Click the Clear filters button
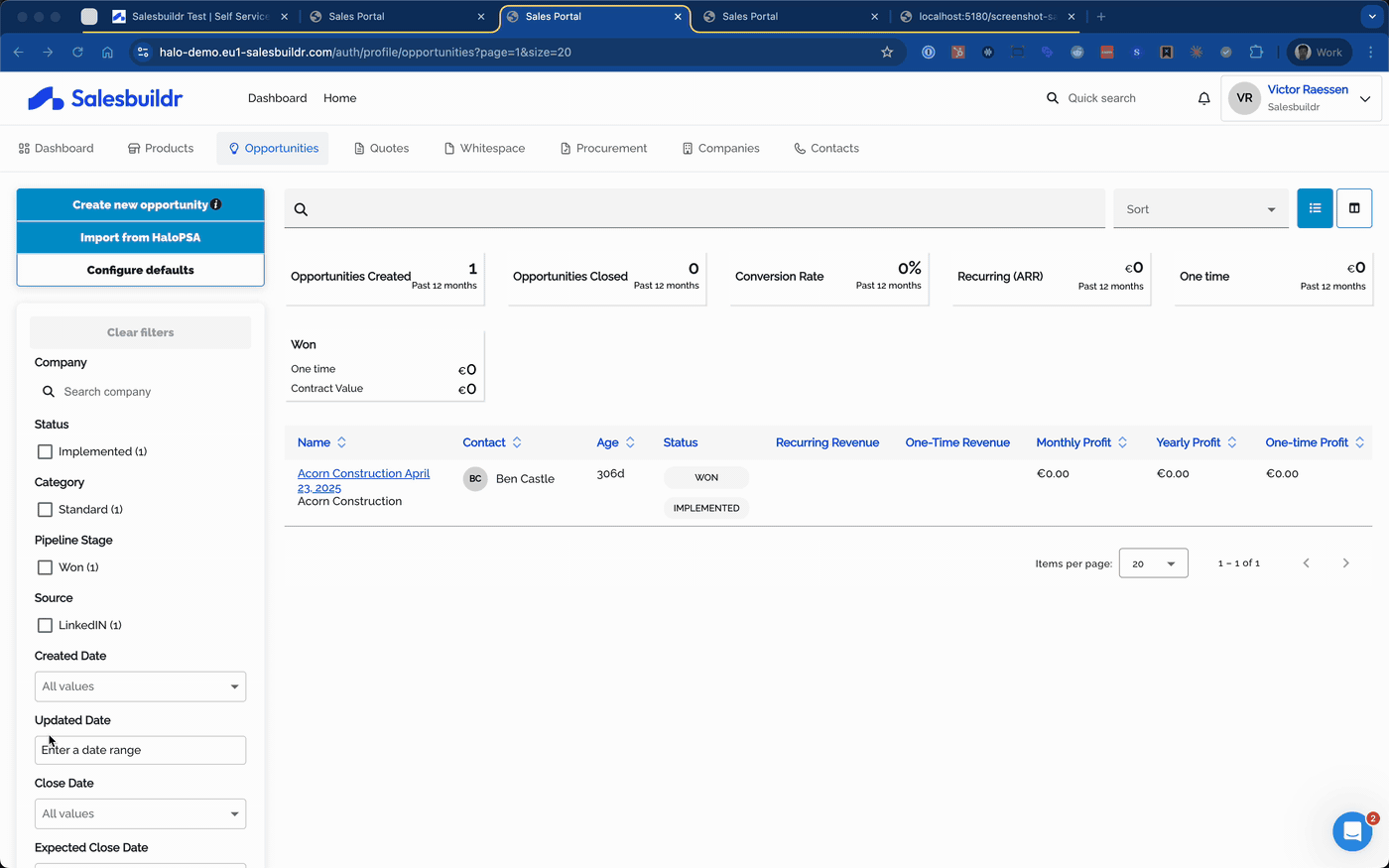Screen dimensions: 1389x868 tap(140, 332)
